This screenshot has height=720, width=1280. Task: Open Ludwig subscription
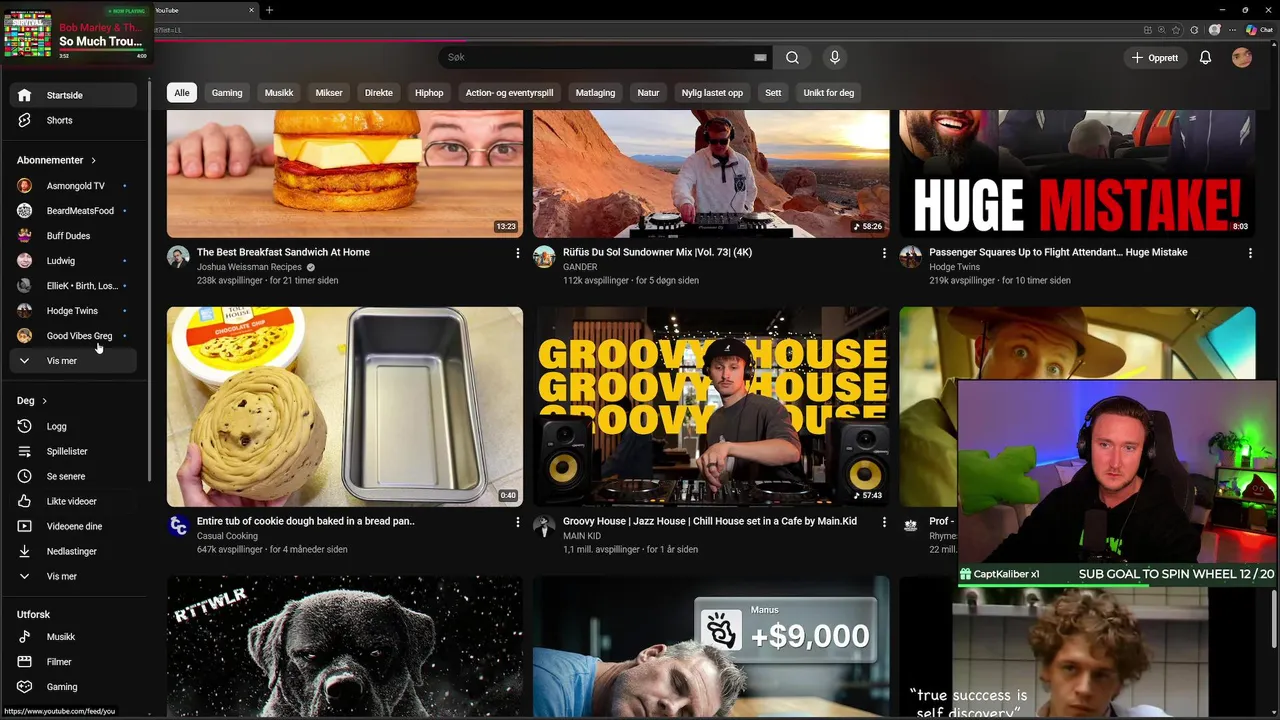(x=73, y=261)
